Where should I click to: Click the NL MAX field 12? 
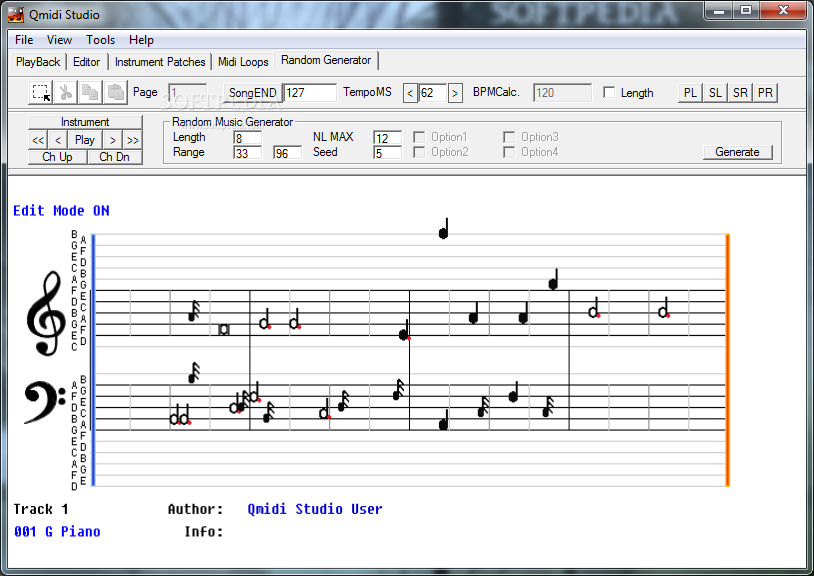click(x=387, y=138)
